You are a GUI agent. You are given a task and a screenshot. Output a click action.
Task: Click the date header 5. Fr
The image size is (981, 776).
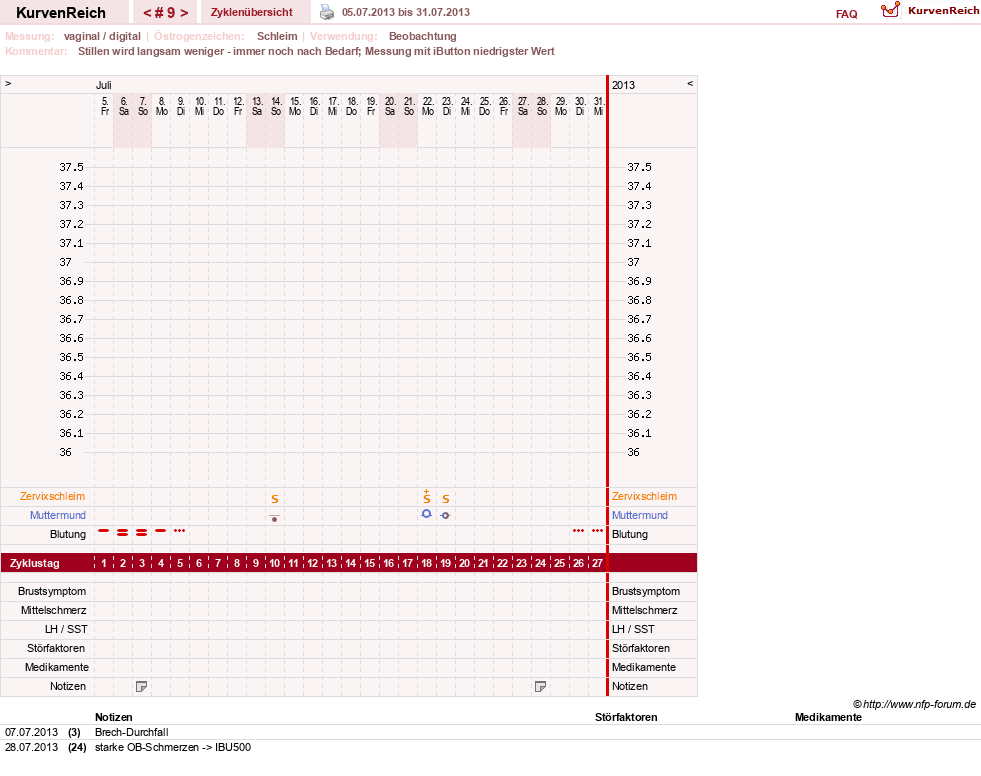104,106
